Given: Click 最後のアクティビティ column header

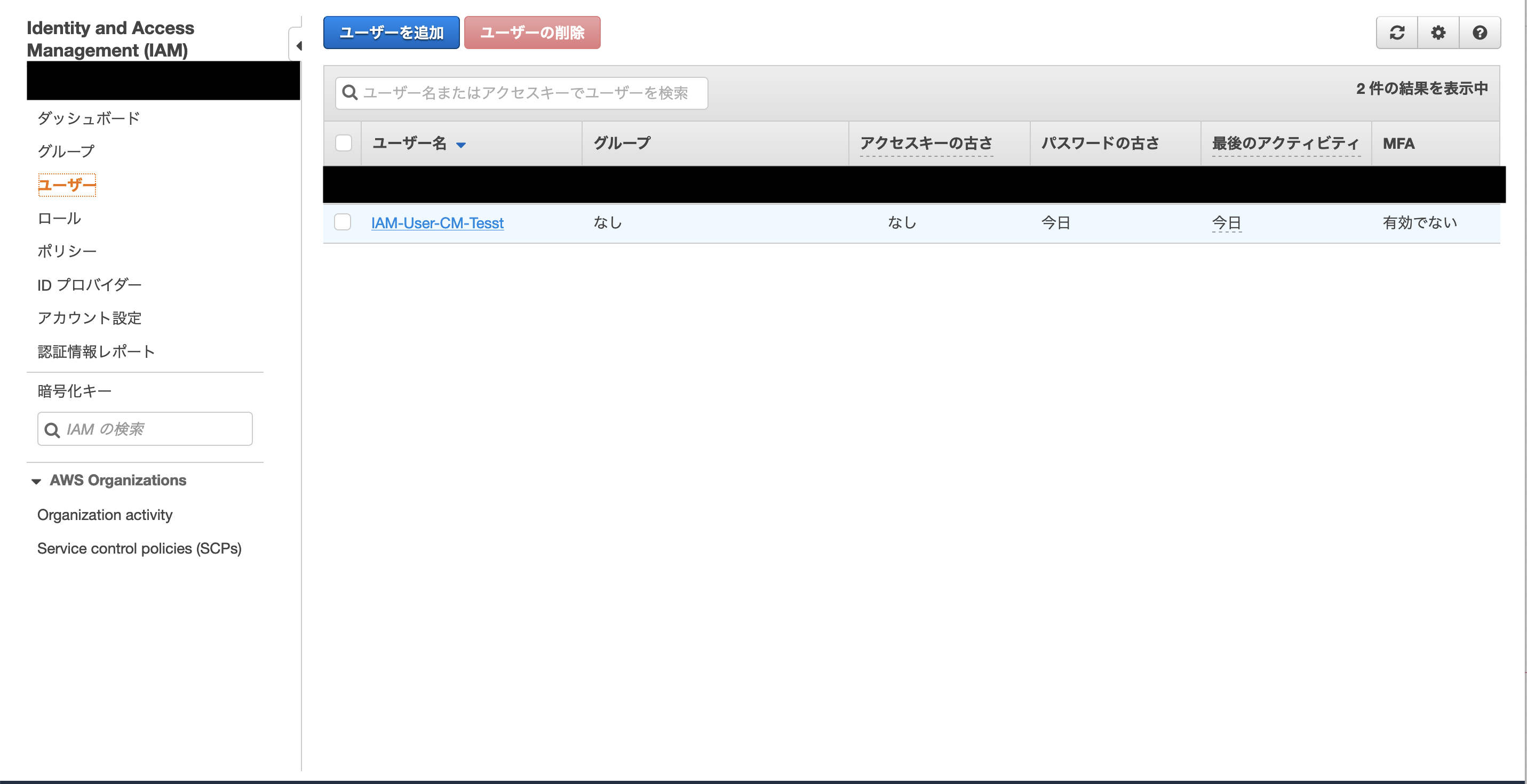Looking at the screenshot, I should pos(1286,143).
